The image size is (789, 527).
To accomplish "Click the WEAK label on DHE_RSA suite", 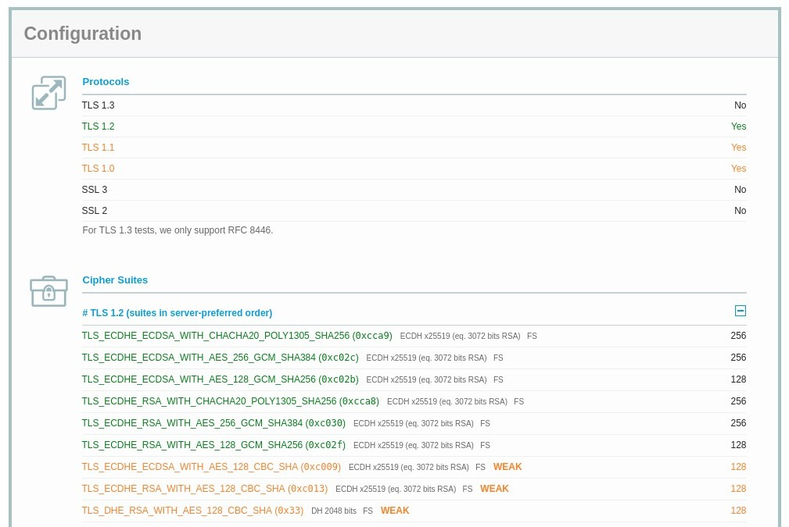I will [x=395, y=510].
